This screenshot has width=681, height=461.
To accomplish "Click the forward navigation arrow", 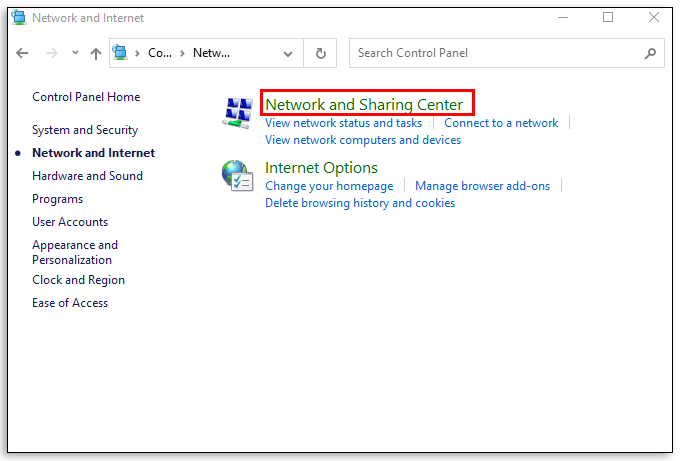I will pyautogui.click(x=52, y=53).
